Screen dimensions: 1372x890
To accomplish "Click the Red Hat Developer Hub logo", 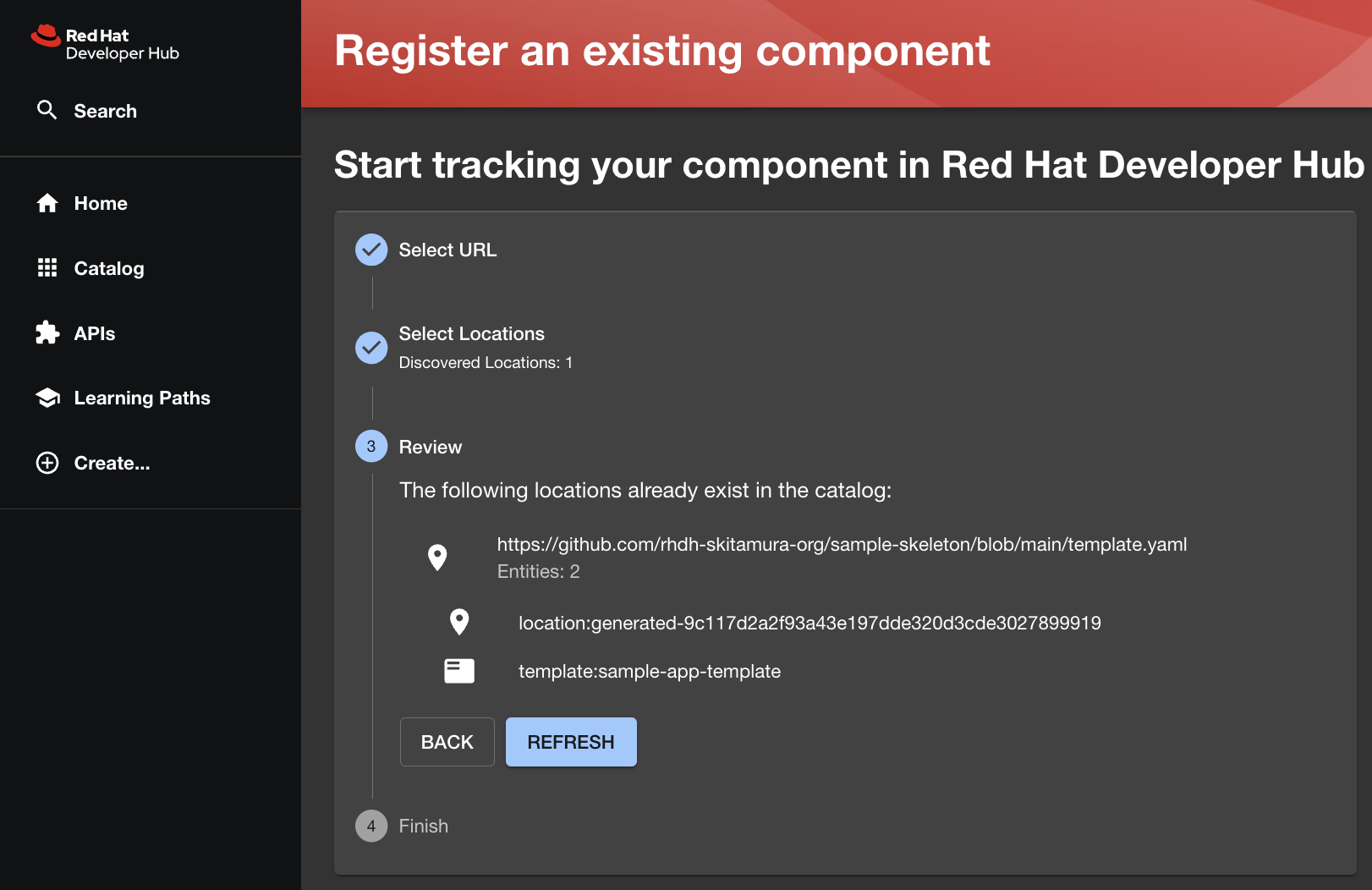I will pos(105,43).
